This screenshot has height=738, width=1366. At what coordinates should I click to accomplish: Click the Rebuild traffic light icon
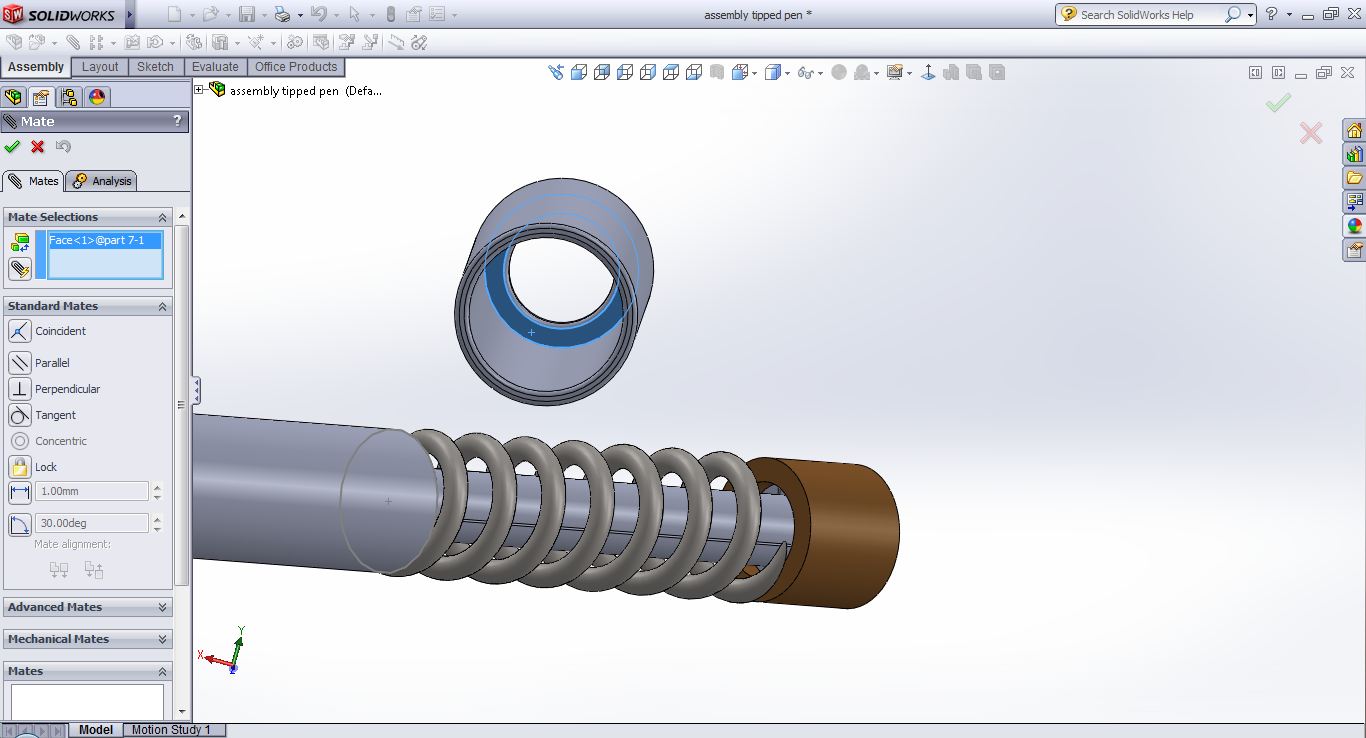[x=390, y=14]
